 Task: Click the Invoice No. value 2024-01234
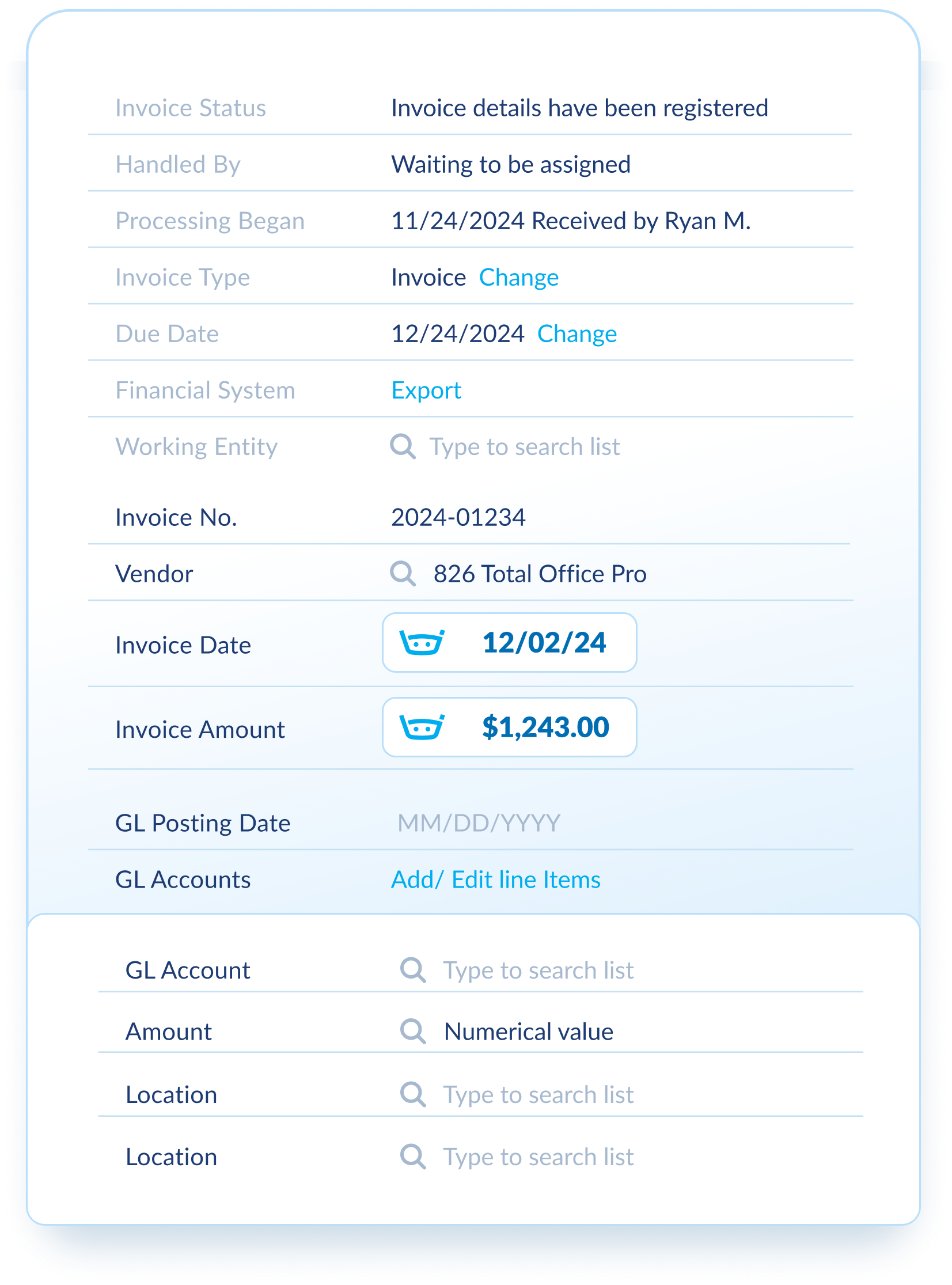458,517
